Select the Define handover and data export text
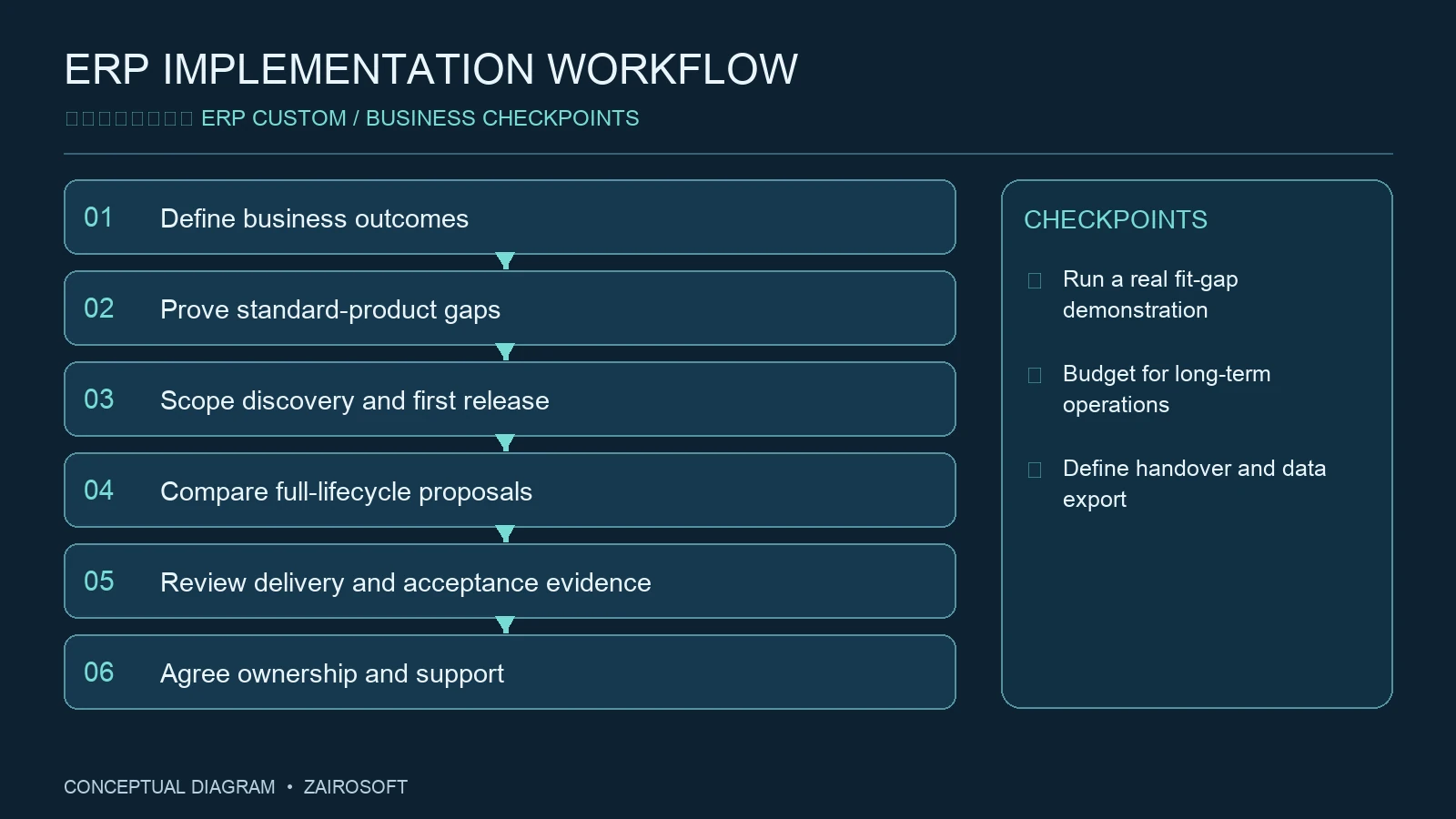1456x819 pixels. 1194,483
